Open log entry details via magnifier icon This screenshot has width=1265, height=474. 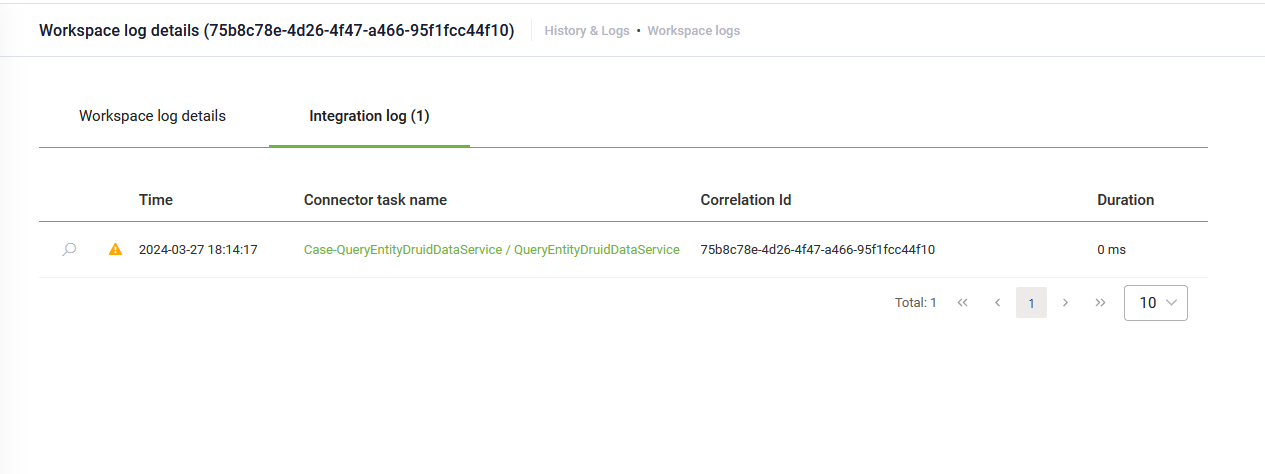tap(69, 250)
